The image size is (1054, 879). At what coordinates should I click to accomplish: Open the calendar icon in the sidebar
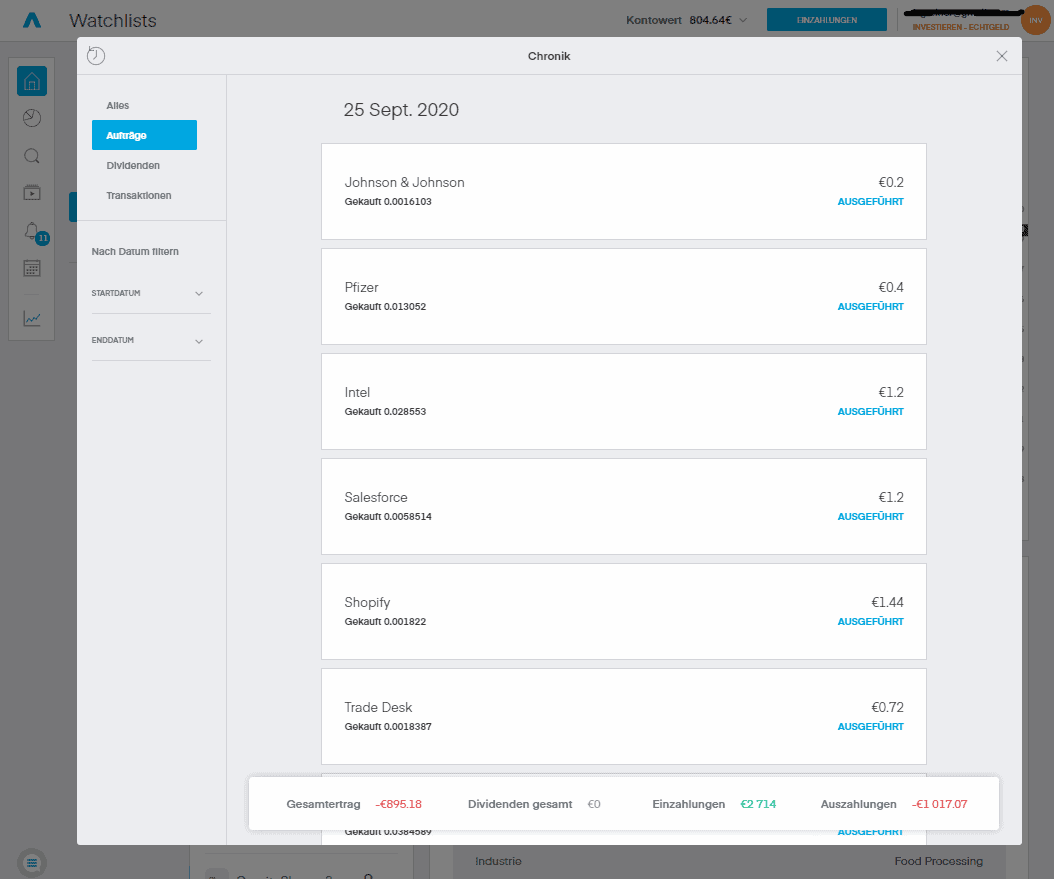coord(32,268)
